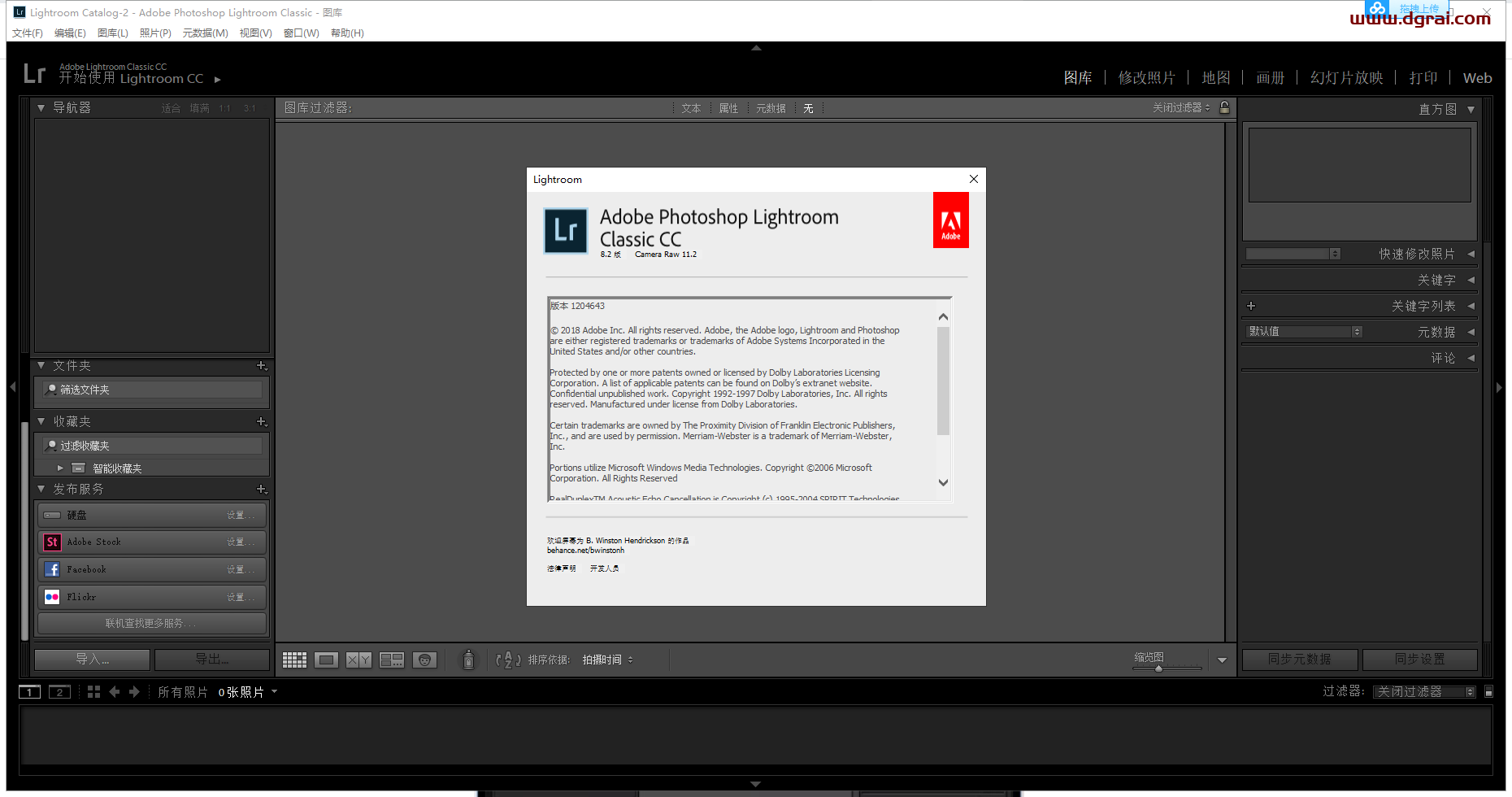Toggle A-Z sort direction icon

pyautogui.click(x=508, y=660)
